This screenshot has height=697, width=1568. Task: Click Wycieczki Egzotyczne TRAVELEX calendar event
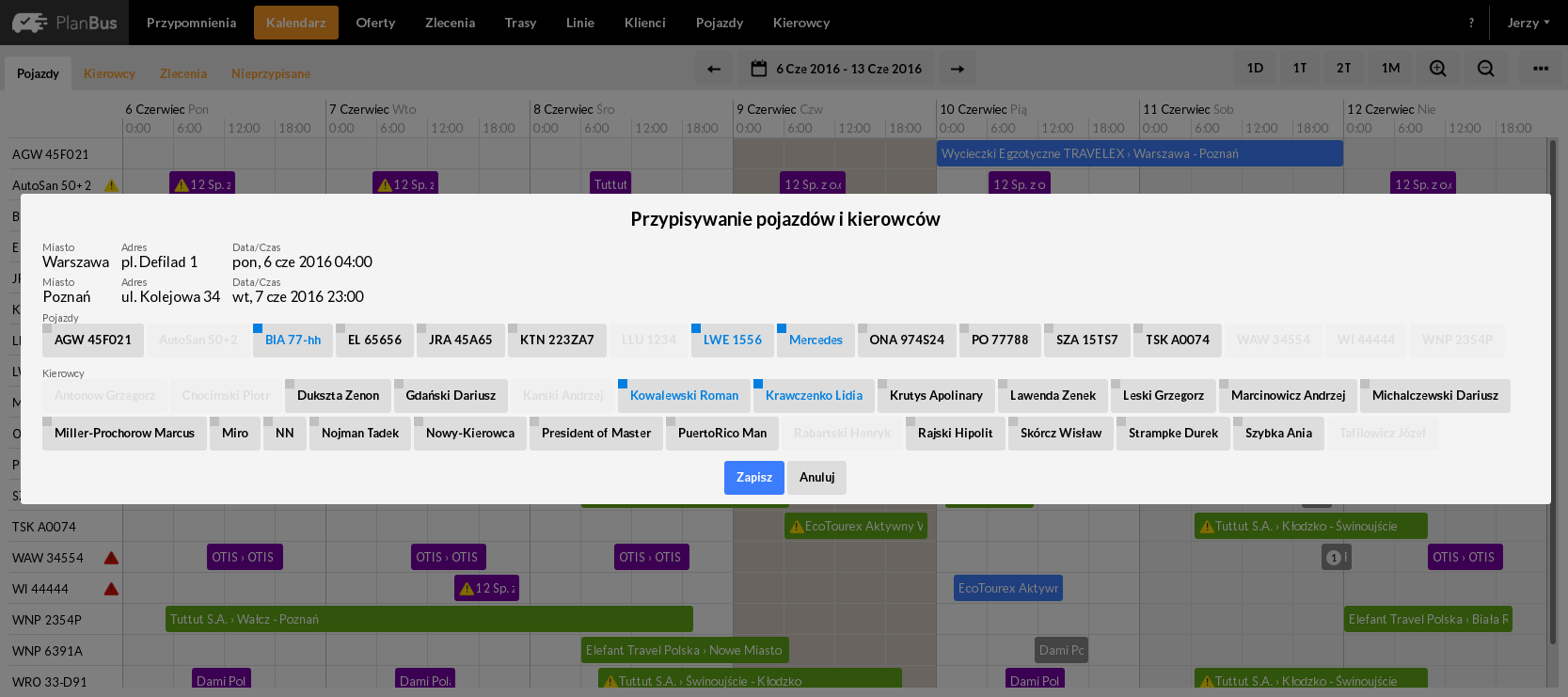point(1140,154)
